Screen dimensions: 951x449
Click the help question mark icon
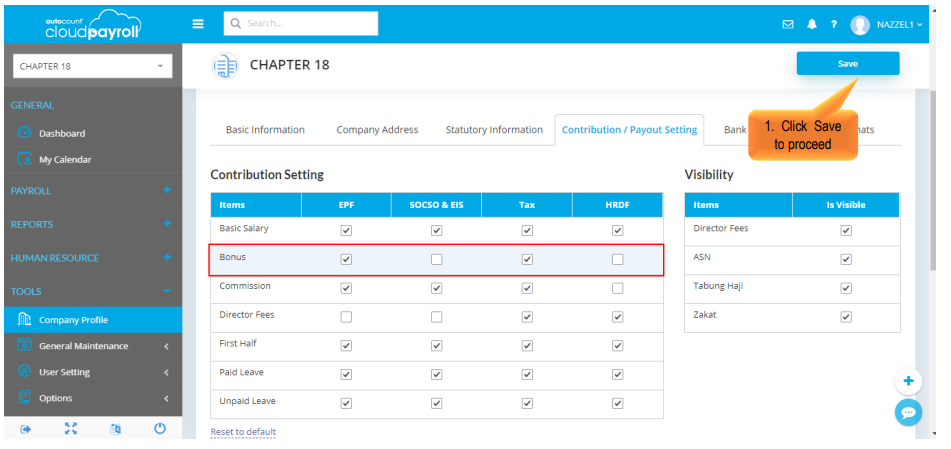pyautogui.click(x=833, y=24)
